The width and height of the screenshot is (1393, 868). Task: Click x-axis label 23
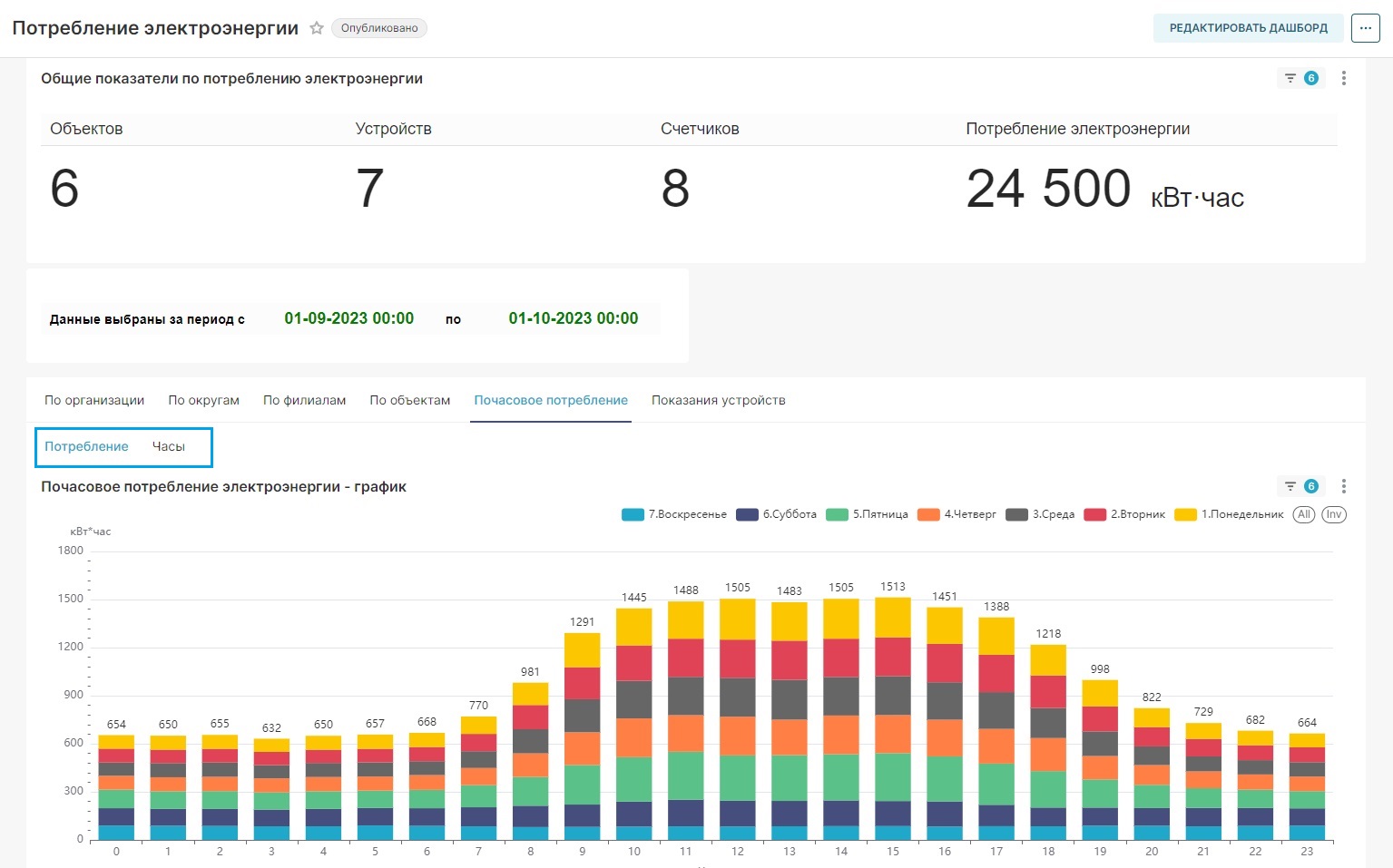pos(1307,851)
